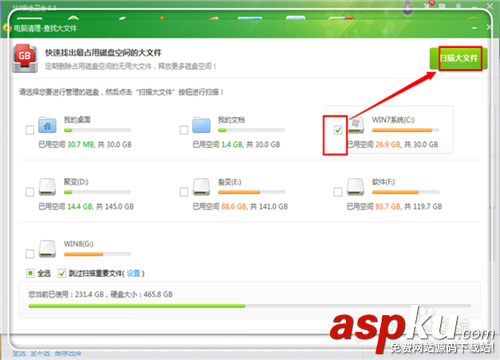
Task: Uncheck the WIN7系统(C:) checkbox
Action: (x=338, y=130)
